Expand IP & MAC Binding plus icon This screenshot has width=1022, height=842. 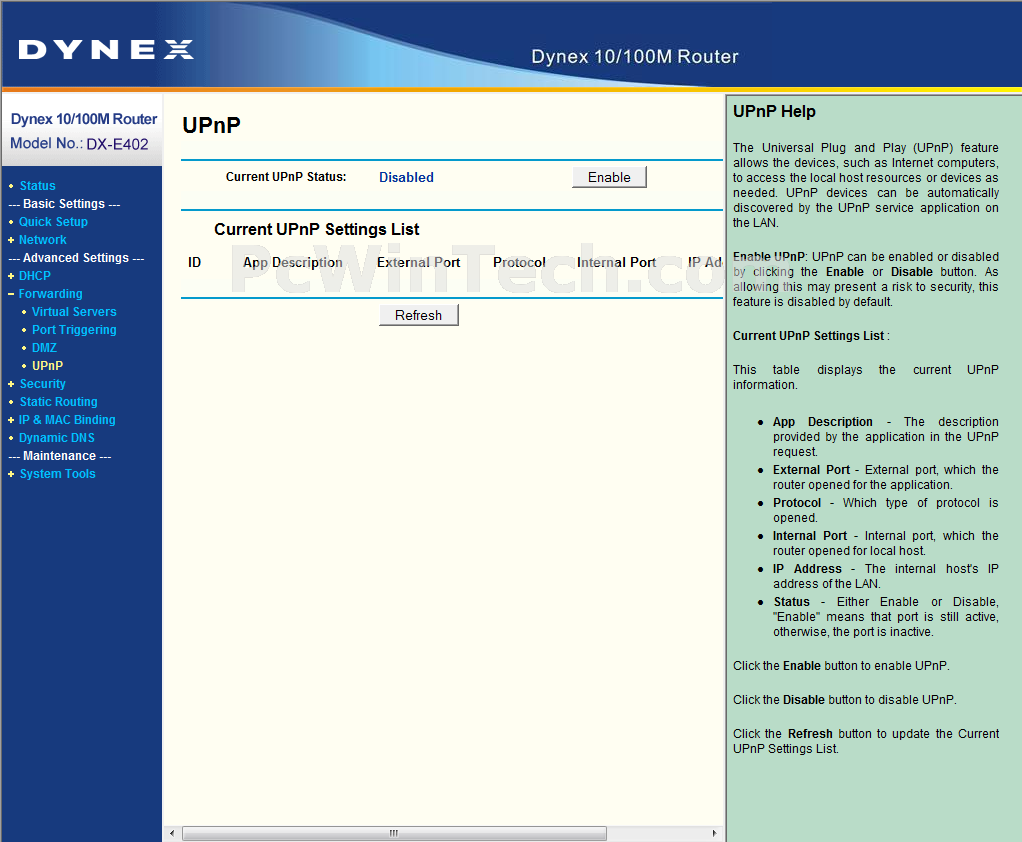11,420
